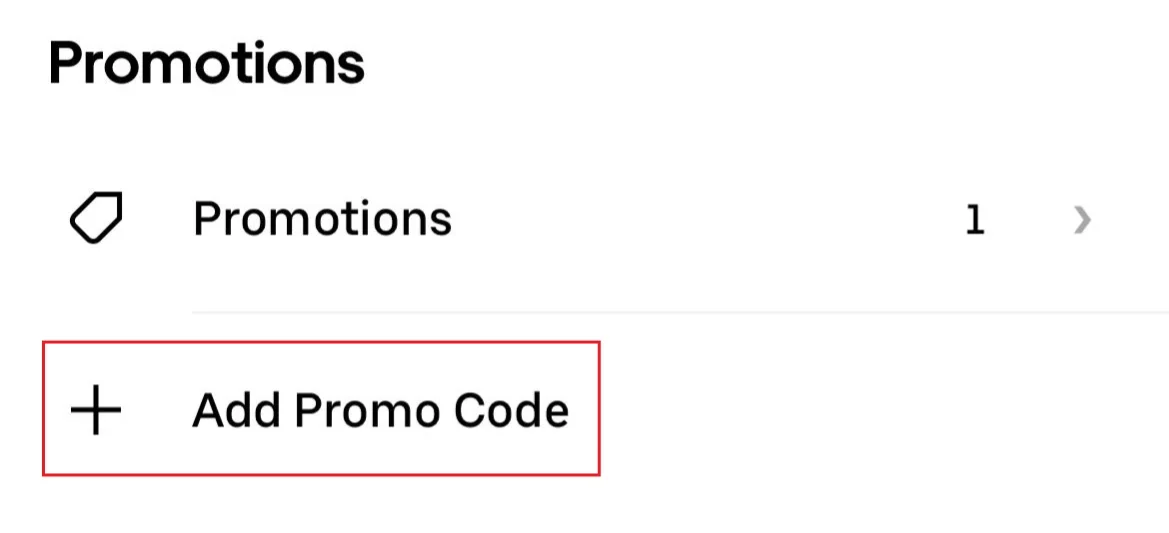This screenshot has height=533, width=1169.
Task: View the single available promotion count
Action: pyautogui.click(x=974, y=221)
